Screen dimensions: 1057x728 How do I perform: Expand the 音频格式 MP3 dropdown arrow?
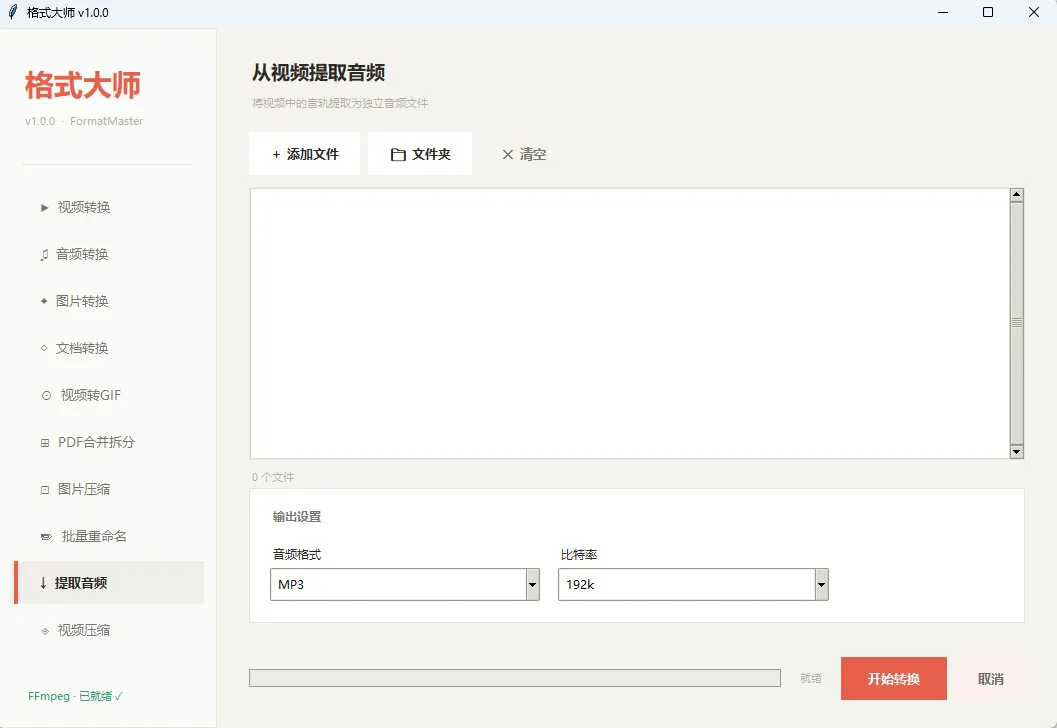click(533, 584)
